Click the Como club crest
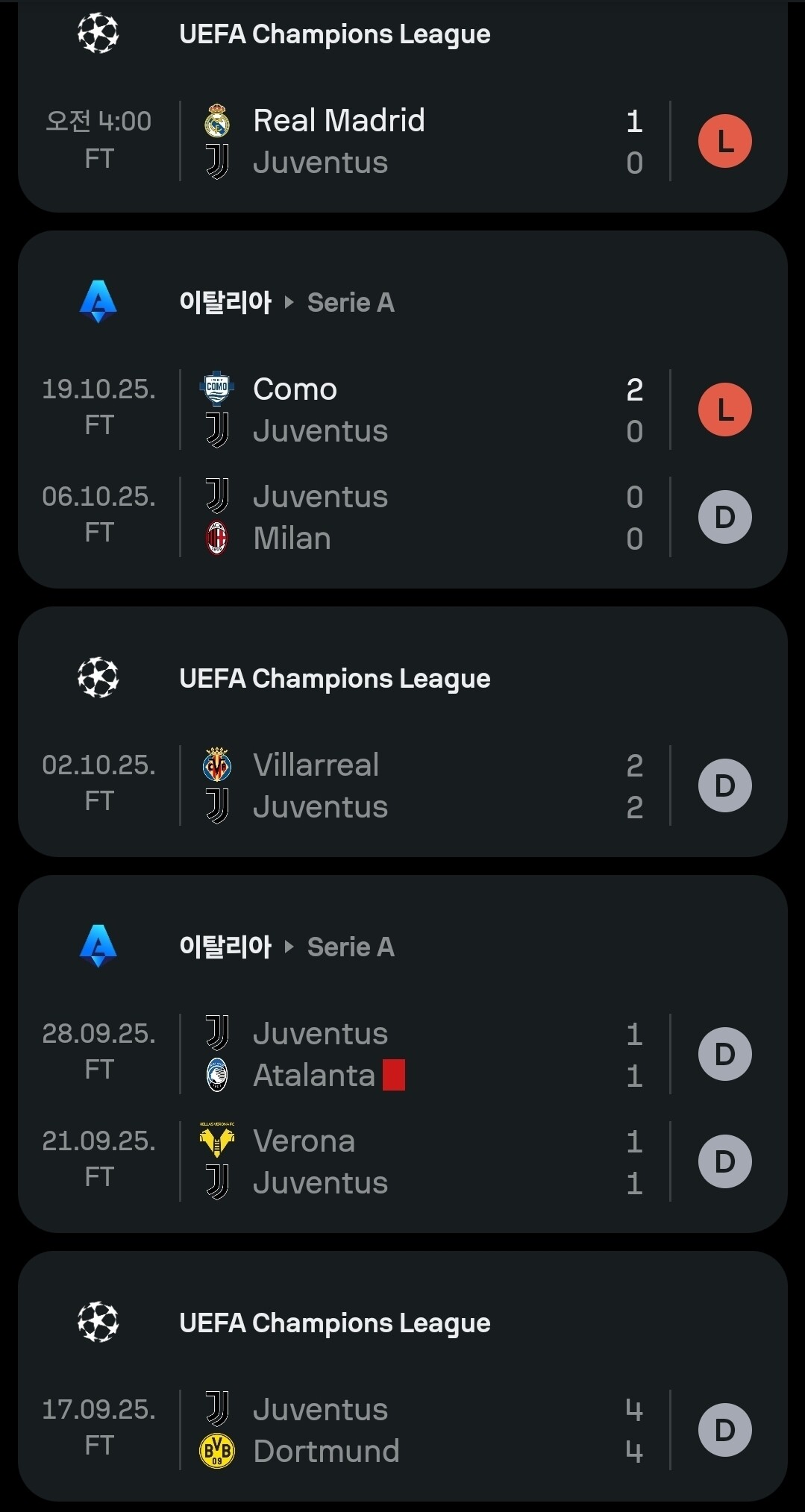805x1512 pixels. [x=217, y=388]
